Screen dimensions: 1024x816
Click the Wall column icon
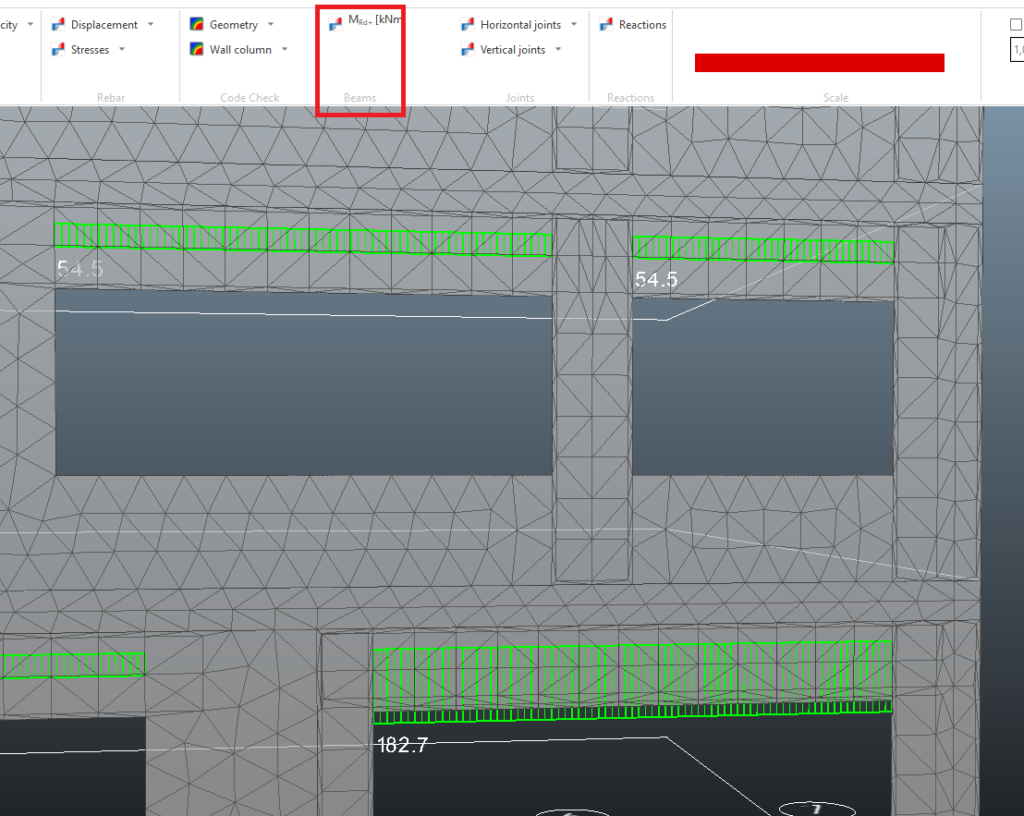click(x=197, y=50)
